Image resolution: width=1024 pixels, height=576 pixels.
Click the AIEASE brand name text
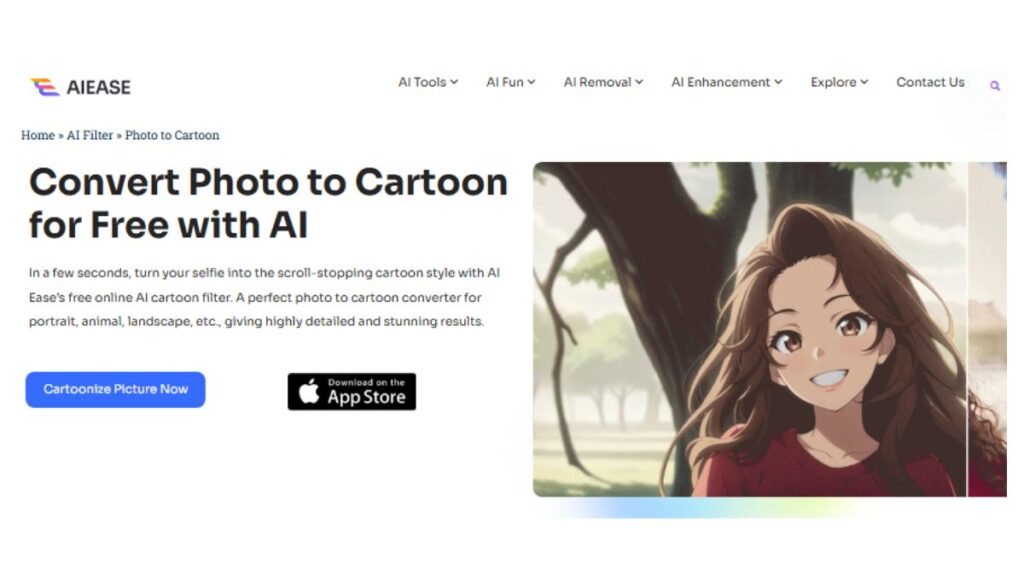(x=99, y=87)
